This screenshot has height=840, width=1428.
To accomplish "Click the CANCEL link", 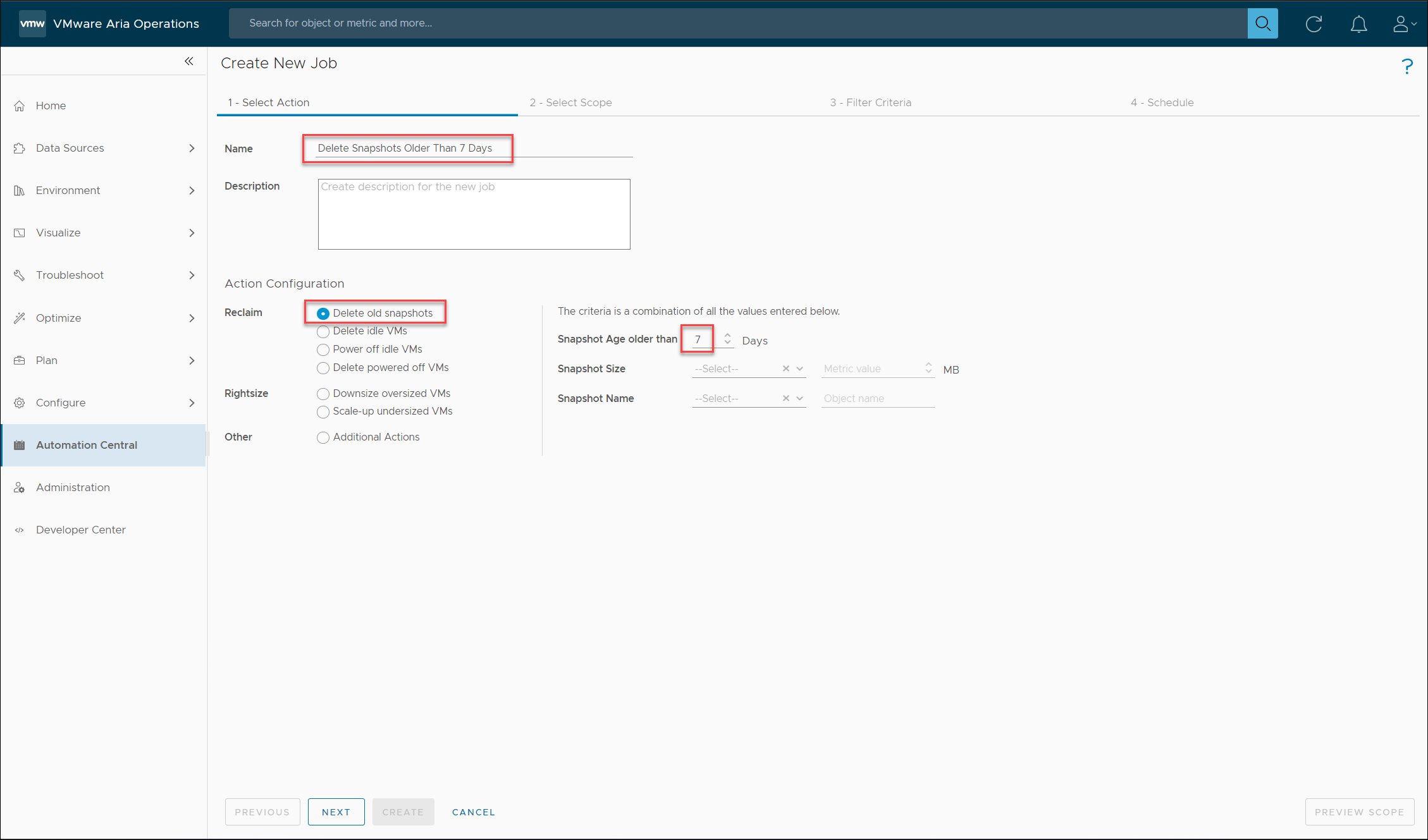I will (x=473, y=812).
